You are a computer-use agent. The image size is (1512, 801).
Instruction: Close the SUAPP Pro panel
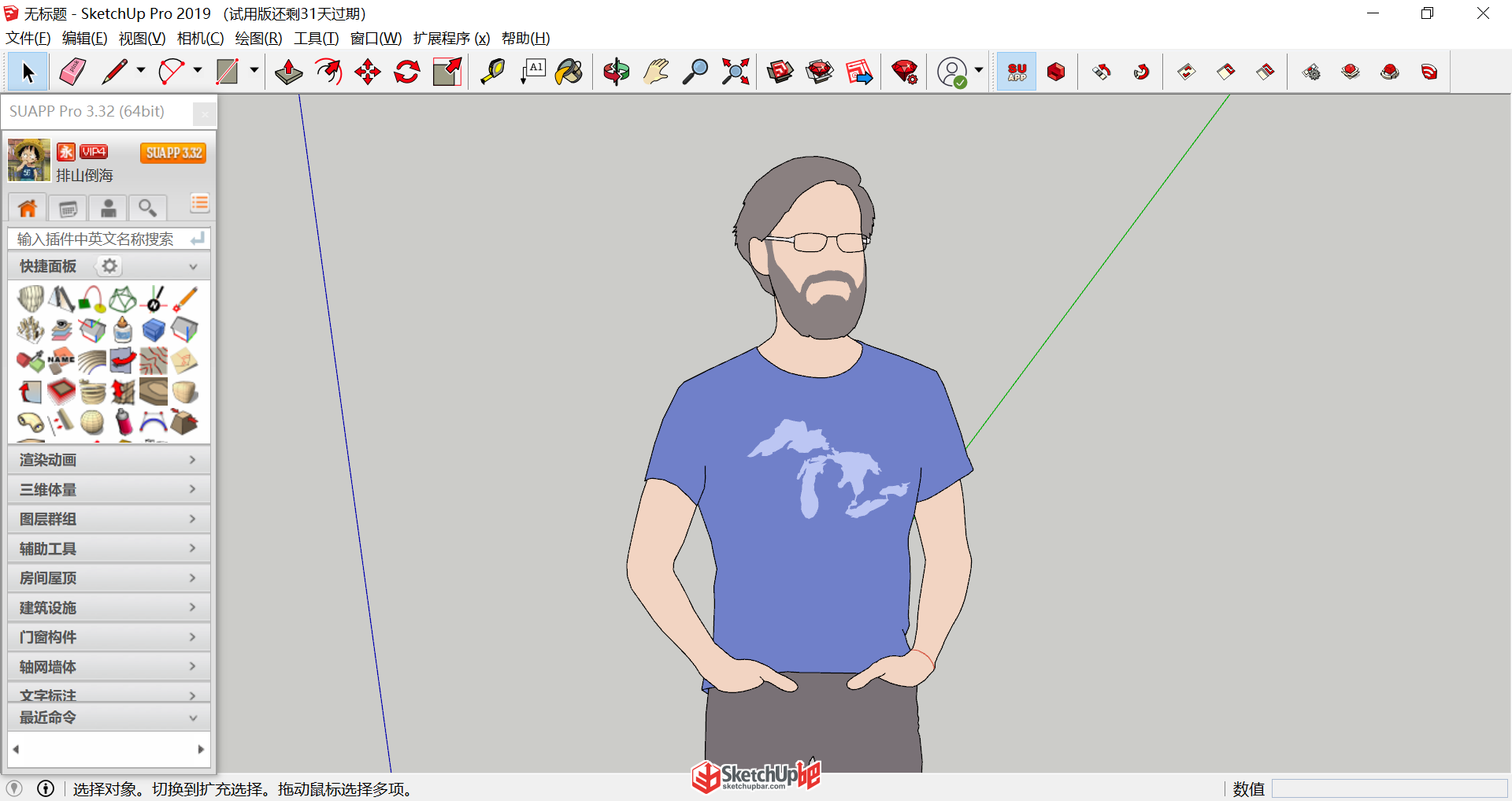click(204, 114)
